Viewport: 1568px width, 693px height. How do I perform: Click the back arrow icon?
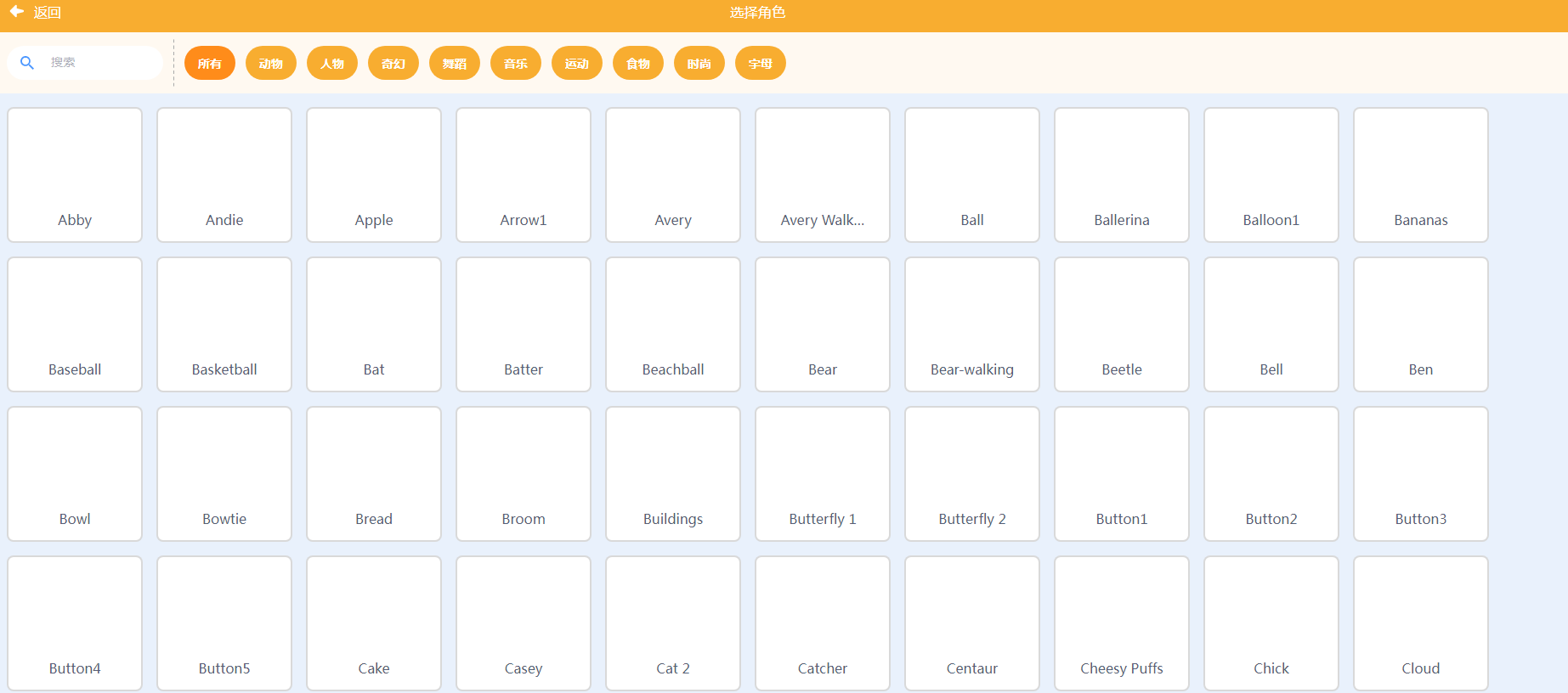[16, 12]
